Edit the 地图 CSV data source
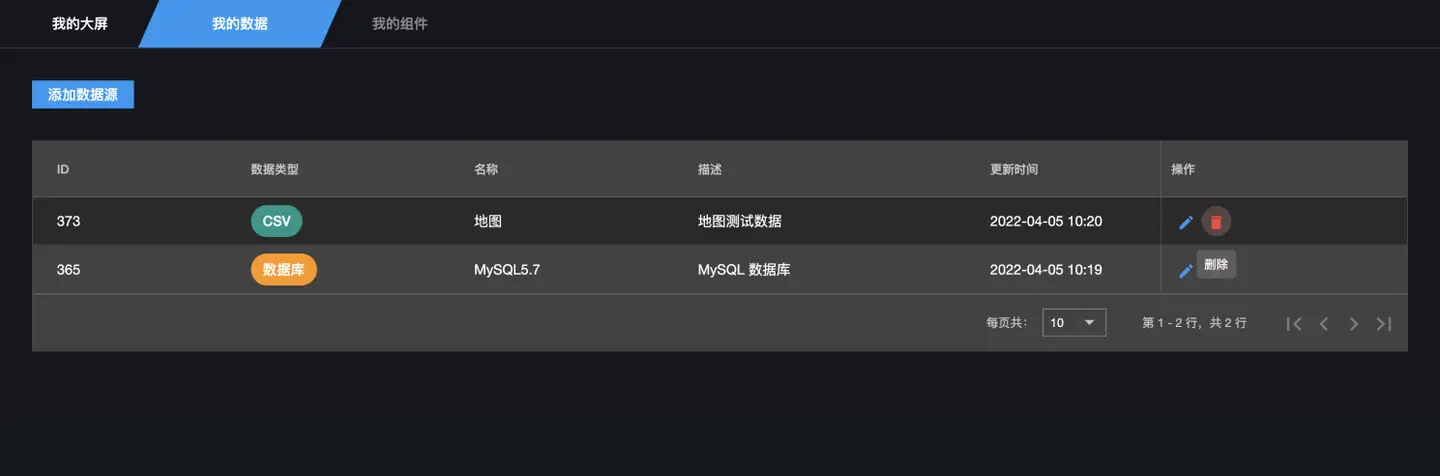1440x476 pixels. click(1186, 222)
